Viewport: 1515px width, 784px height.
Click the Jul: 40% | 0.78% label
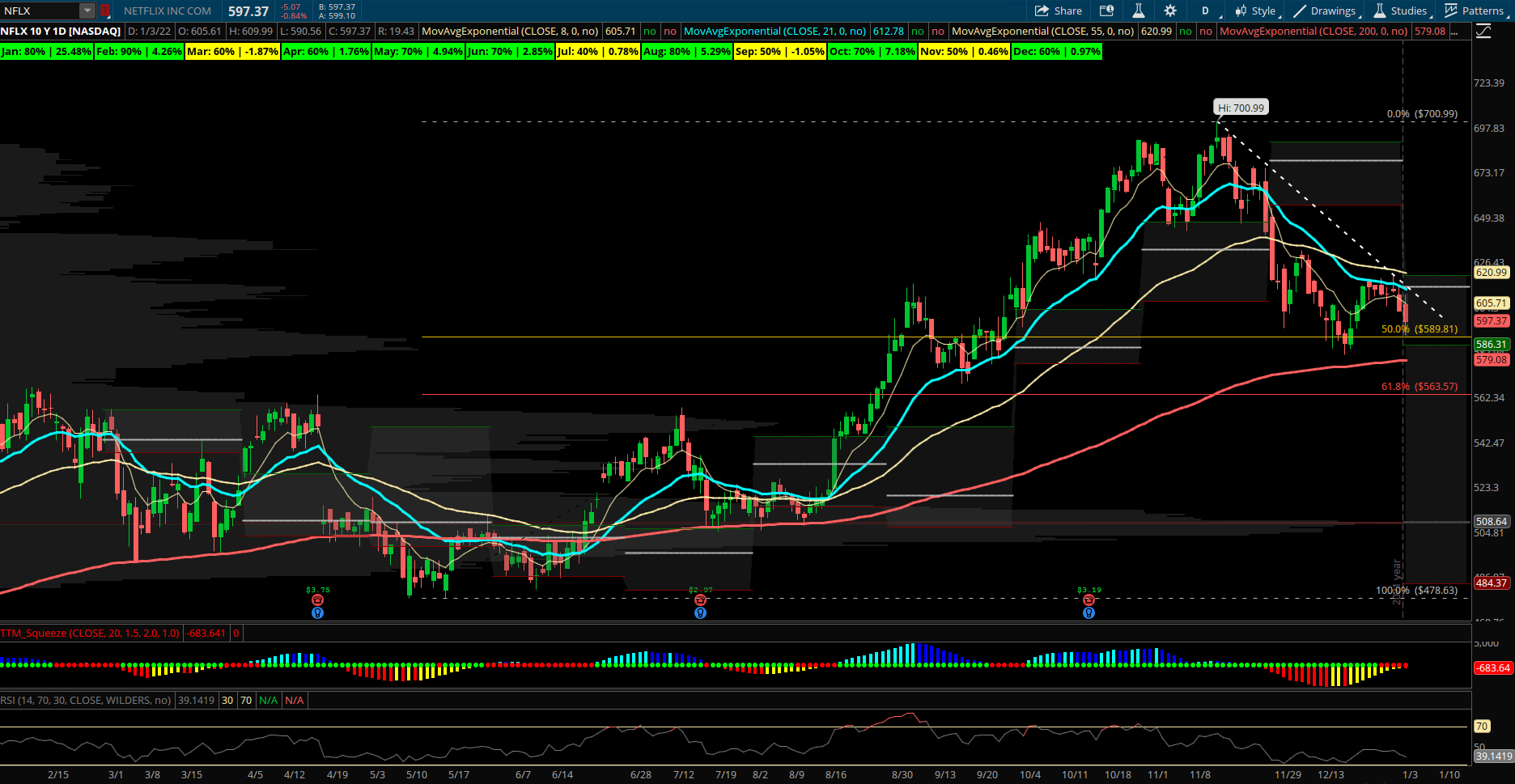coord(598,51)
